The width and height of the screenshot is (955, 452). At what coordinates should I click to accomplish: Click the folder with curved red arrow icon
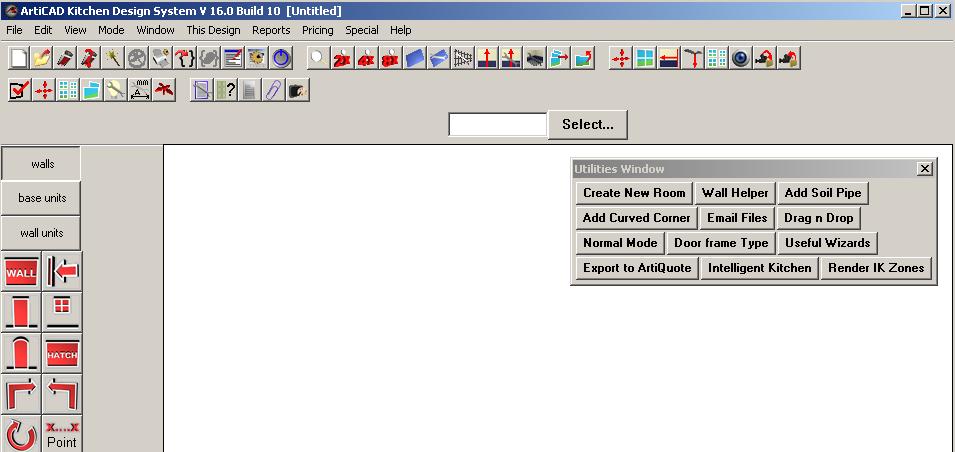coord(583,58)
